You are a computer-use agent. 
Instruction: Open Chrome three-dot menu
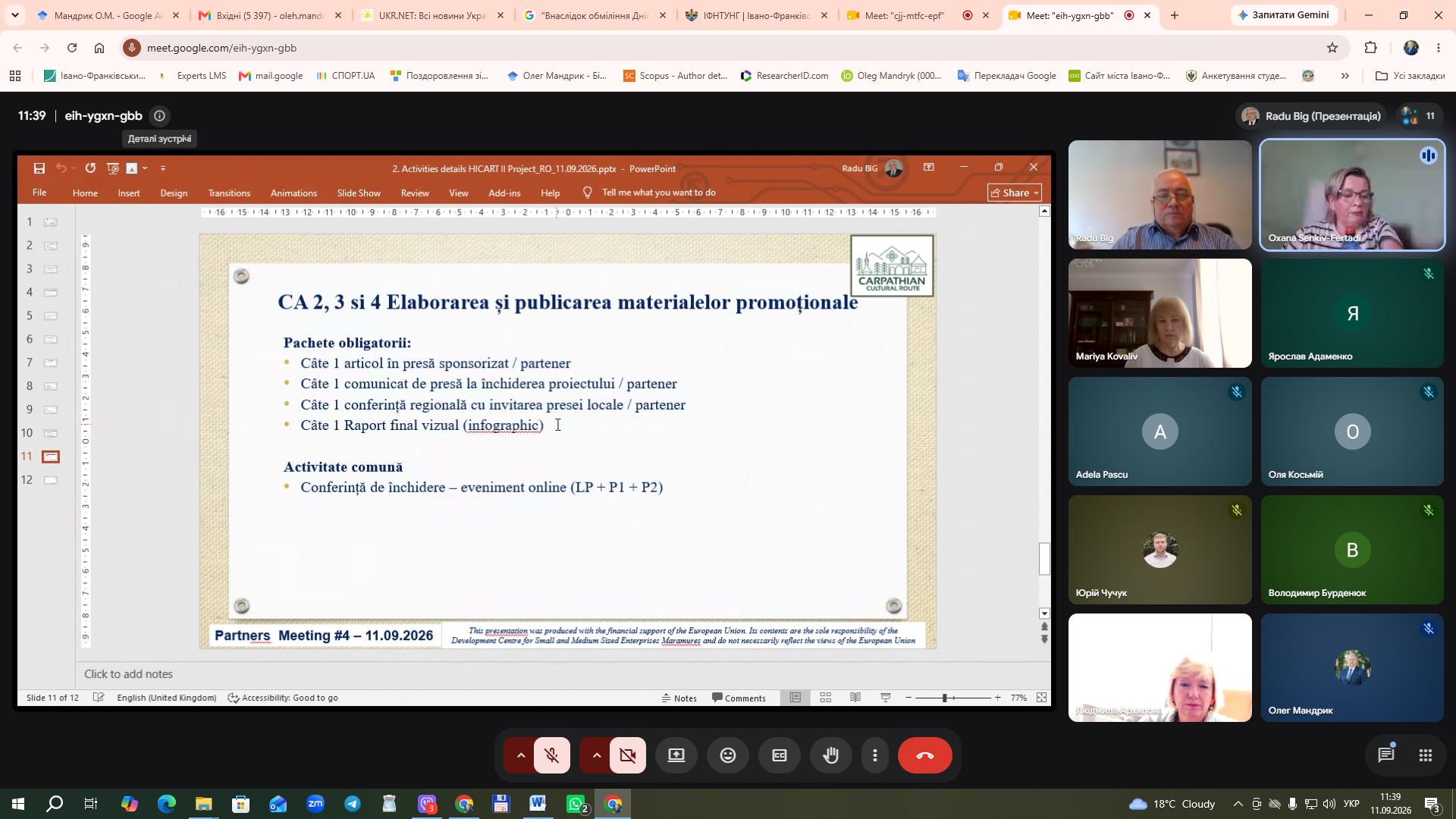pos(1439,48)
